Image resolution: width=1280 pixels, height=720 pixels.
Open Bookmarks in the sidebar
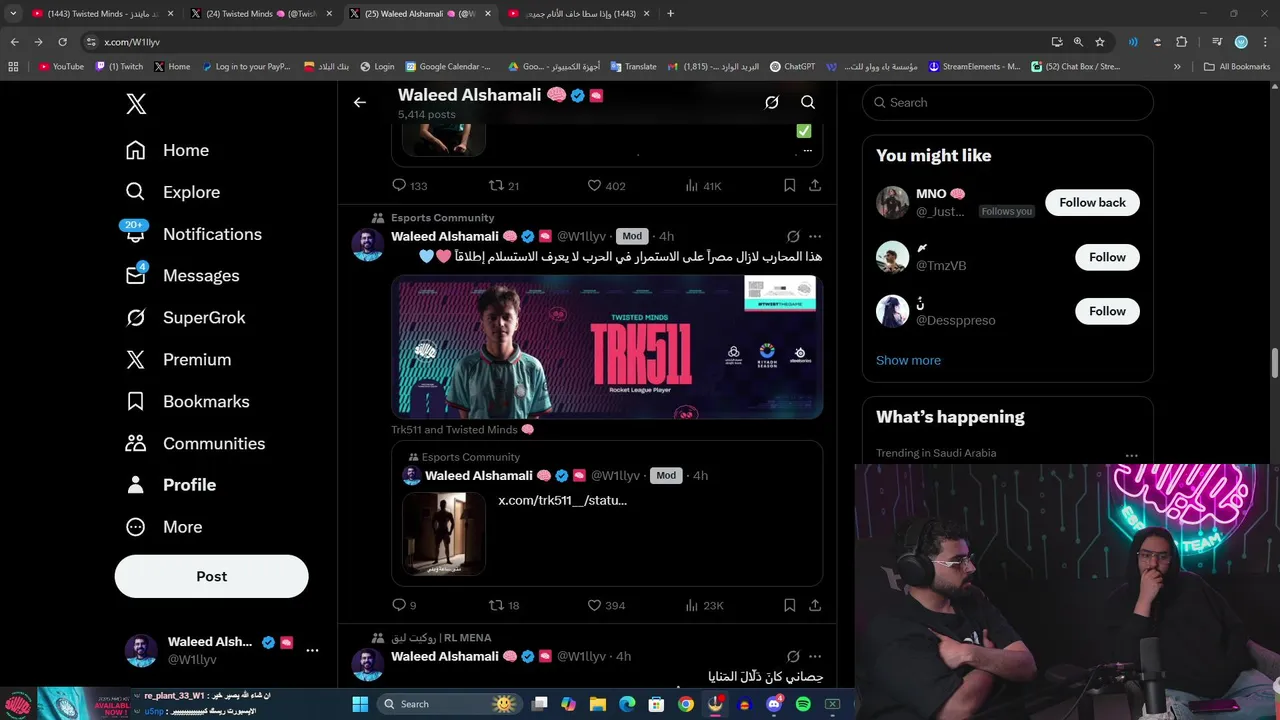click(x=187, y=402)
